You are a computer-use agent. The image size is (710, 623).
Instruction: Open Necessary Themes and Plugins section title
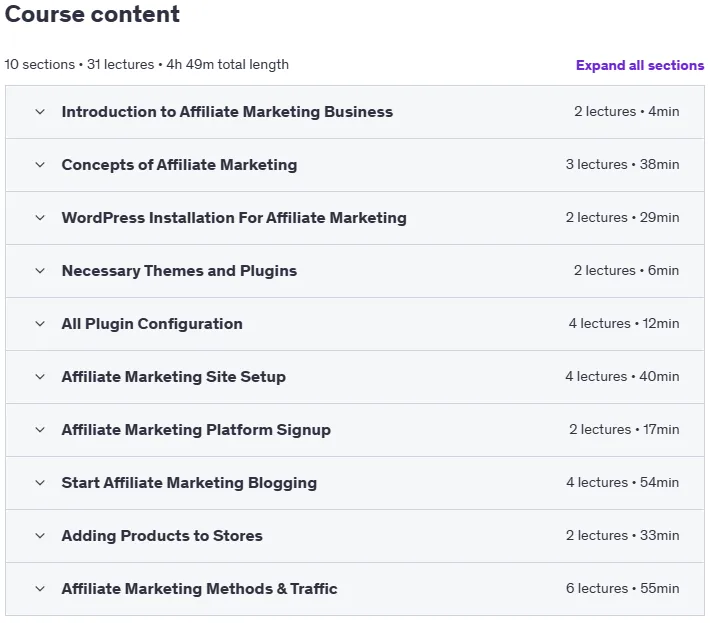(x=179, y=271)
